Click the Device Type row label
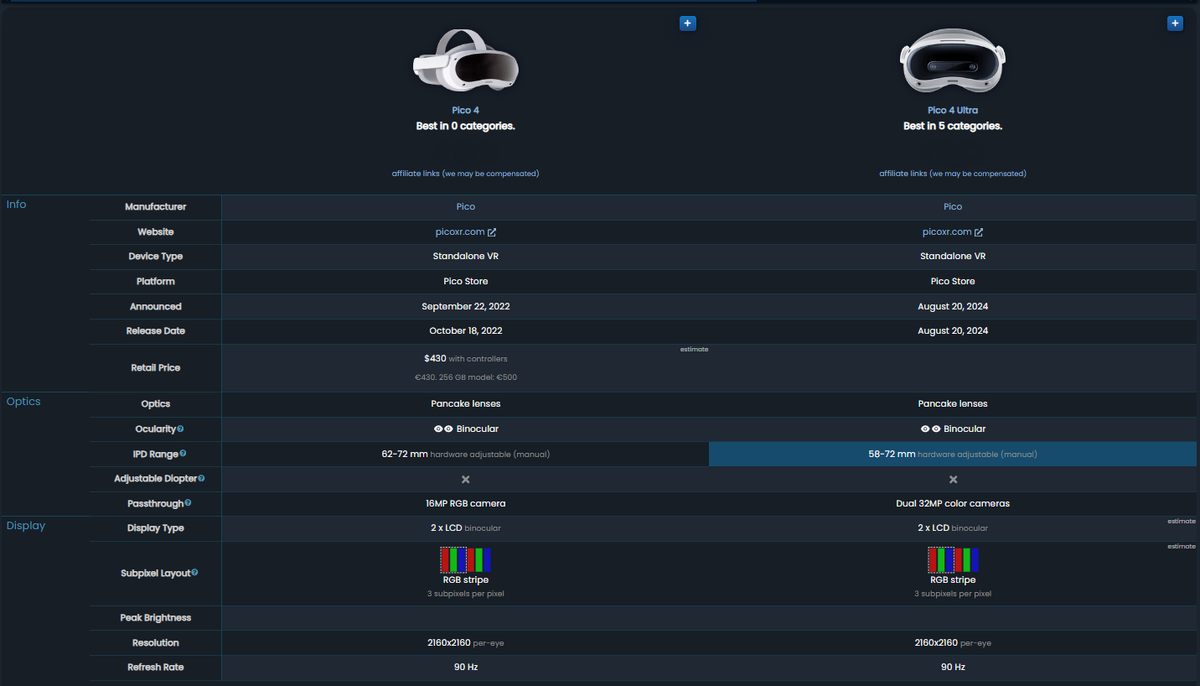Viewport: 1200px width, 686px height. click(x=155, y=257)
